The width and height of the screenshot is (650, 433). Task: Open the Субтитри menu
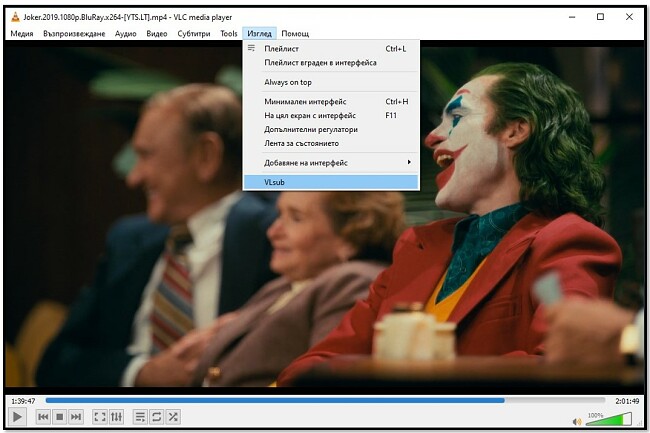point(194,34)
